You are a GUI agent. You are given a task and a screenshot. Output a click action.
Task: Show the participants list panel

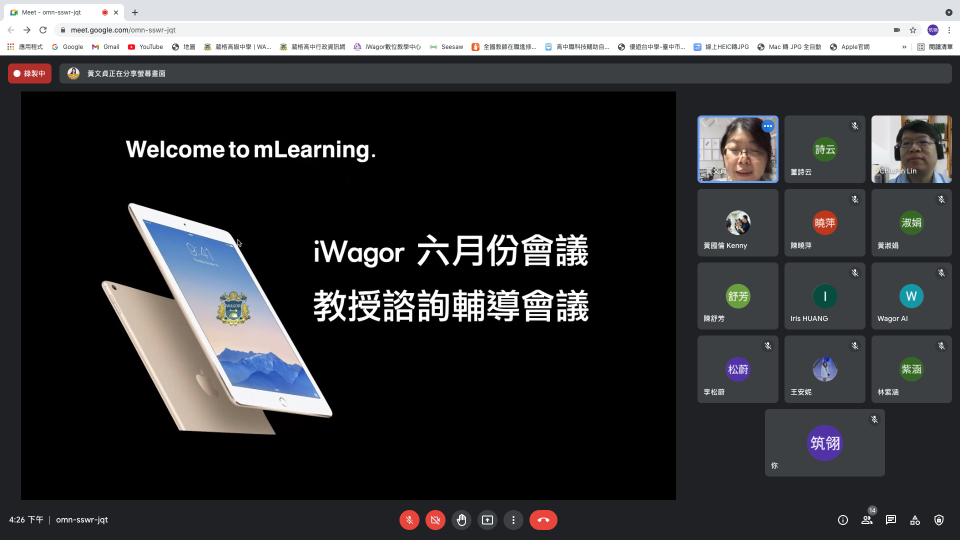[866, 520]
